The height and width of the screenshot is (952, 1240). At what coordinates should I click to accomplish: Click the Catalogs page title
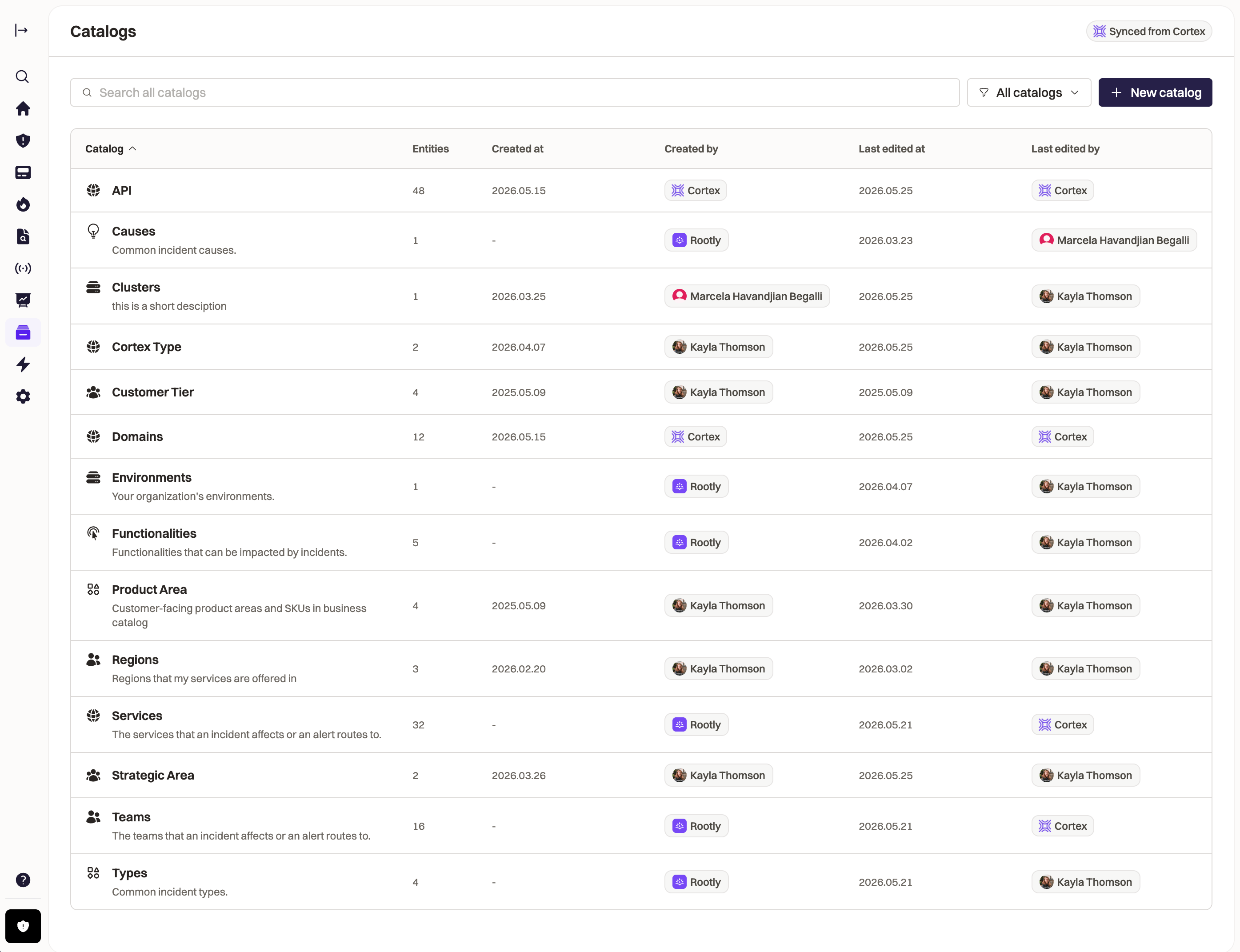tap(103, 31)
